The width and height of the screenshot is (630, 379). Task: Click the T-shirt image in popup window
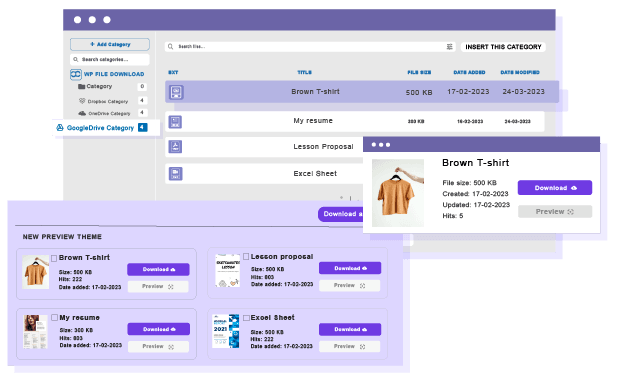tap(398, 193)
